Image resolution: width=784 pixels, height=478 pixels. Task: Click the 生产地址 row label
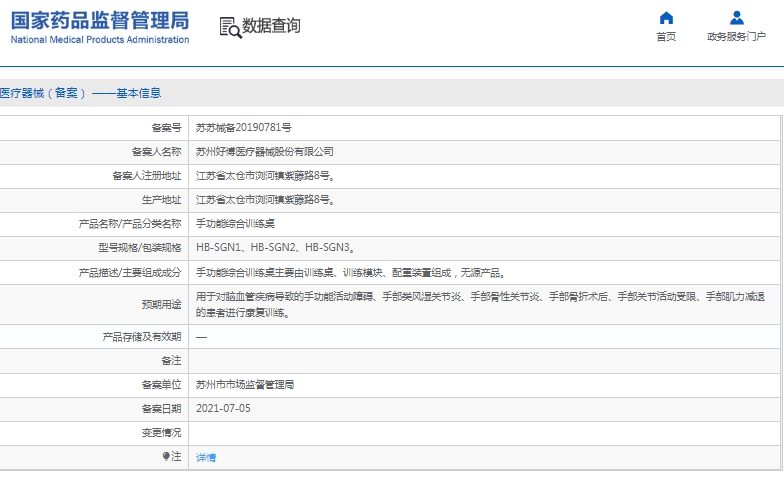[161, 200]
